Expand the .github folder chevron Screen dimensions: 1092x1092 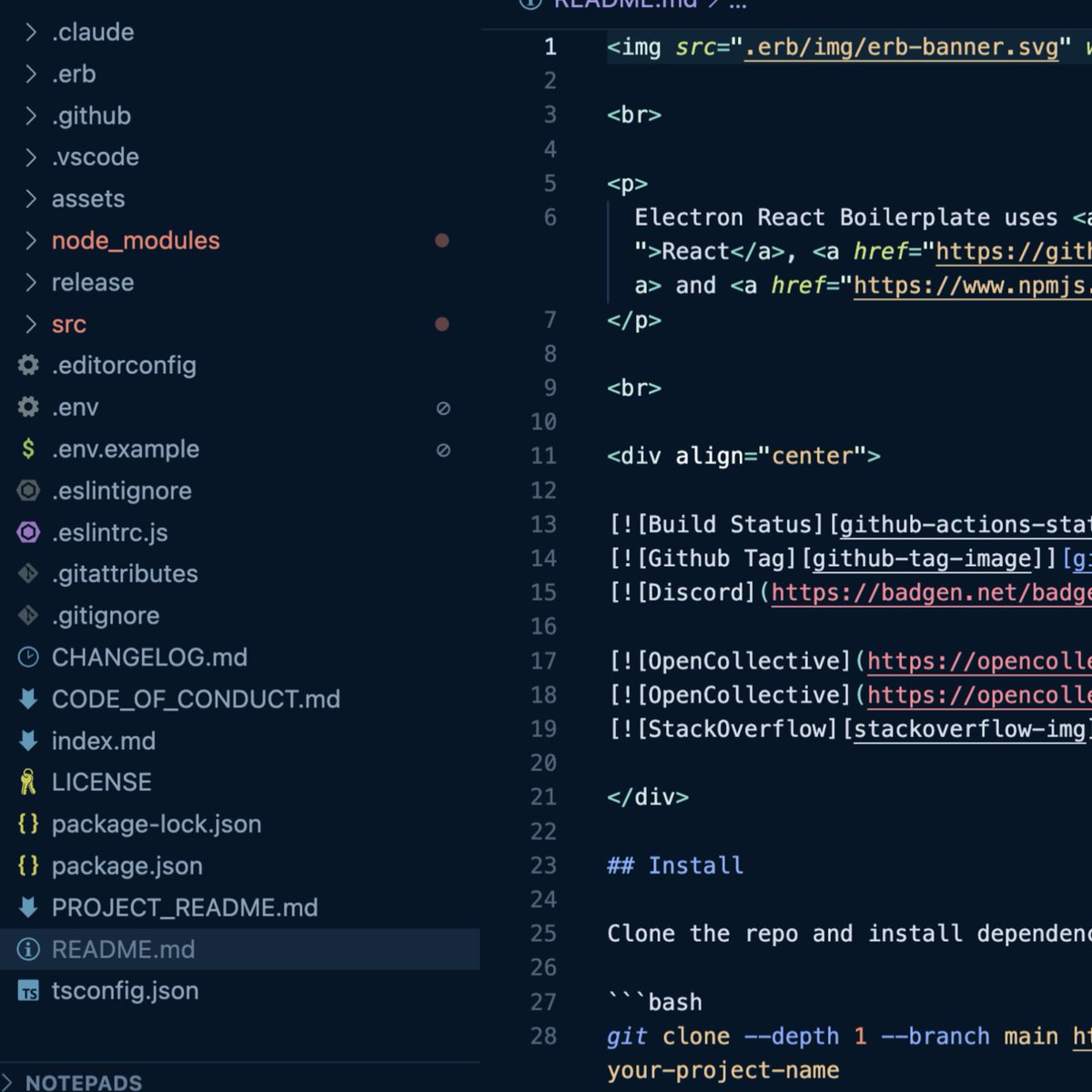(x=31, y=116)
